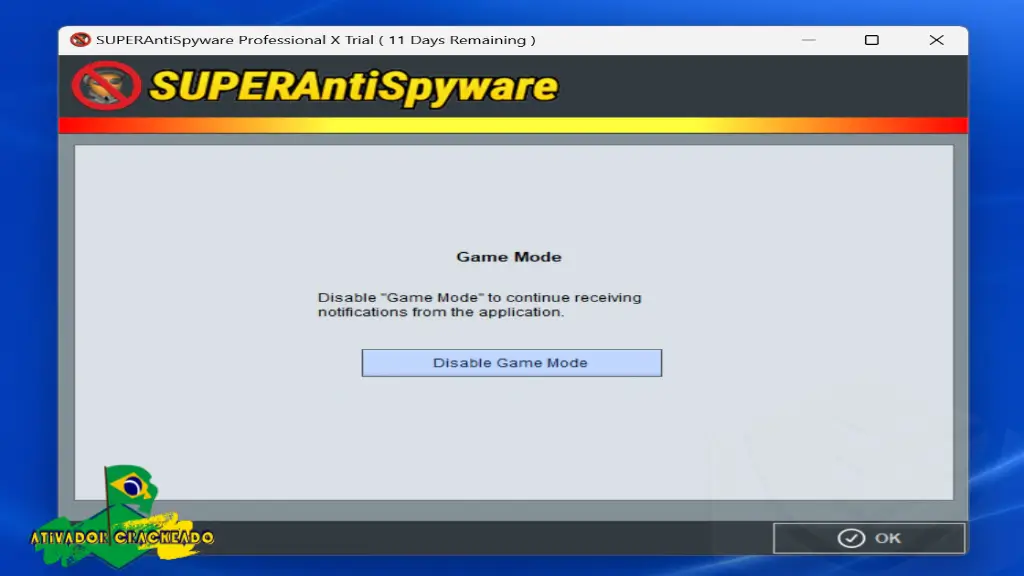Viewport: 1024px width, 576px height.
Task: Minimize the SUPERAntiSpyware window
Action: (x=808, y=40)
